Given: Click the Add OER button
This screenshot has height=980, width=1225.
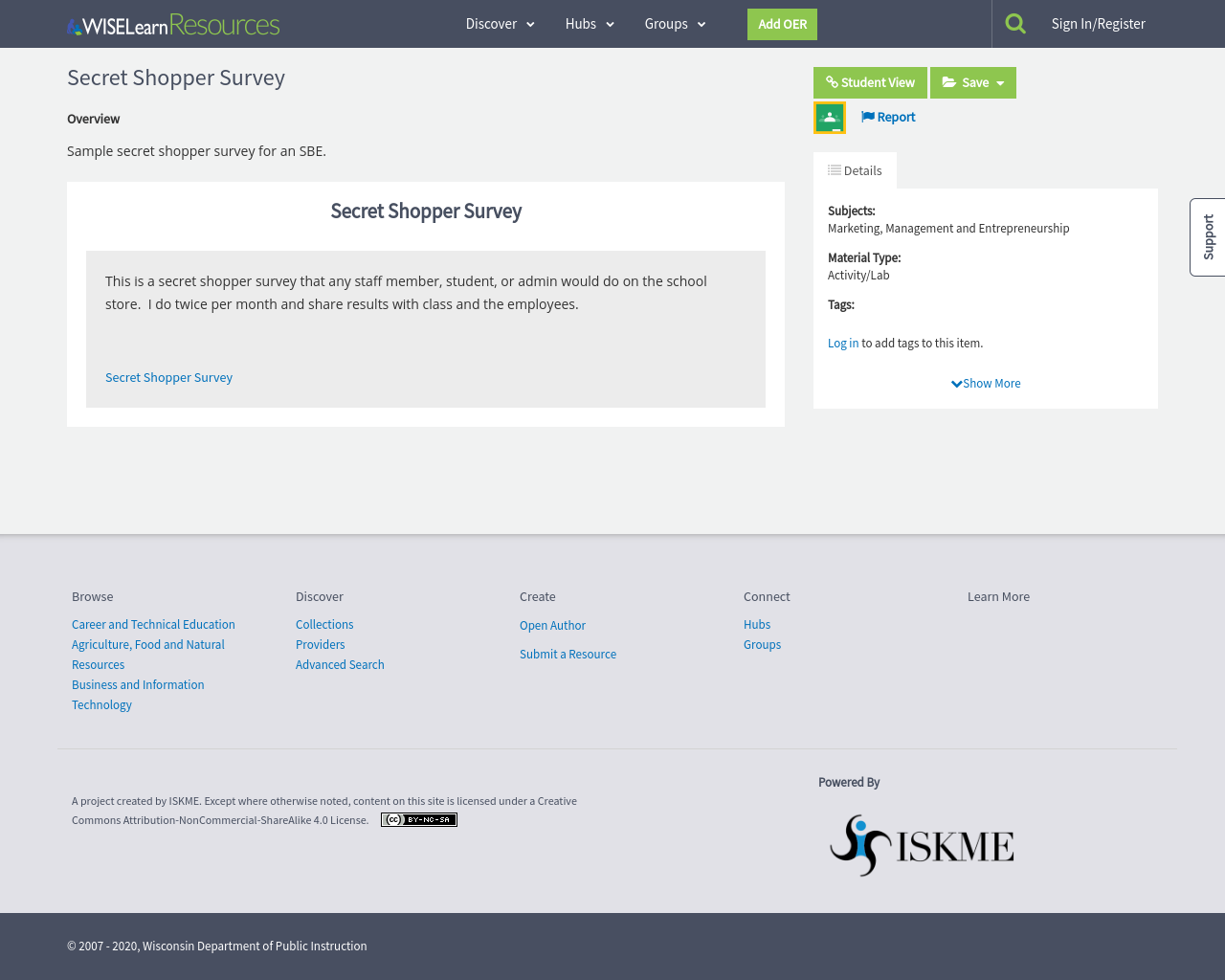Looking at the screenshot, I should [x=782, y=24].
